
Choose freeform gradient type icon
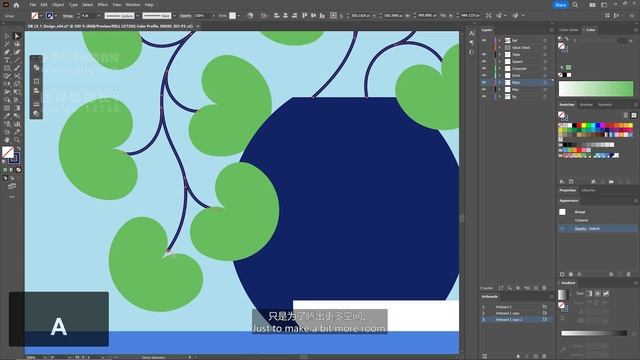606,293
